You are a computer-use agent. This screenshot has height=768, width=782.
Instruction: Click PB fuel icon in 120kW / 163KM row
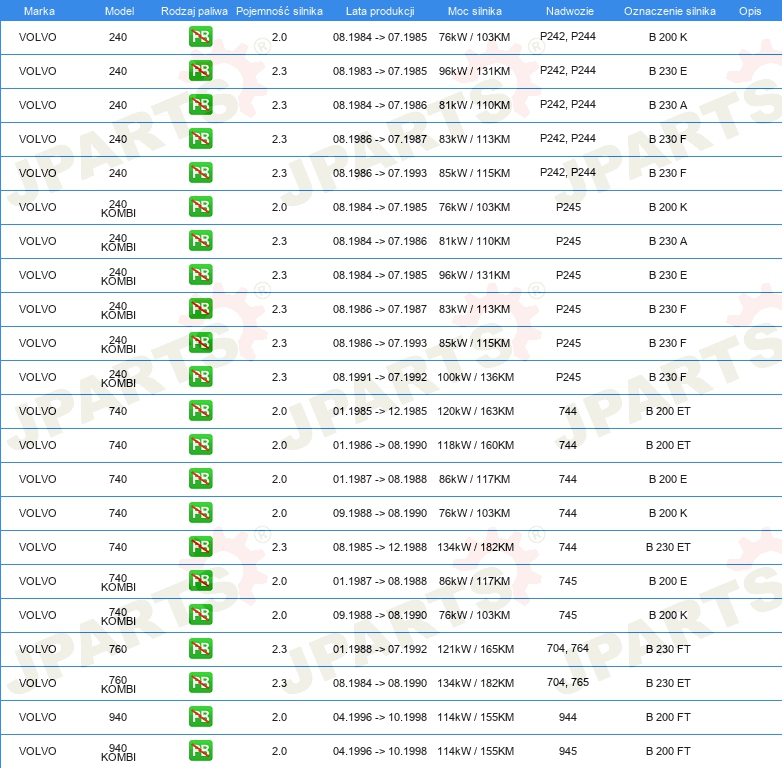click(x=200, y=411)
